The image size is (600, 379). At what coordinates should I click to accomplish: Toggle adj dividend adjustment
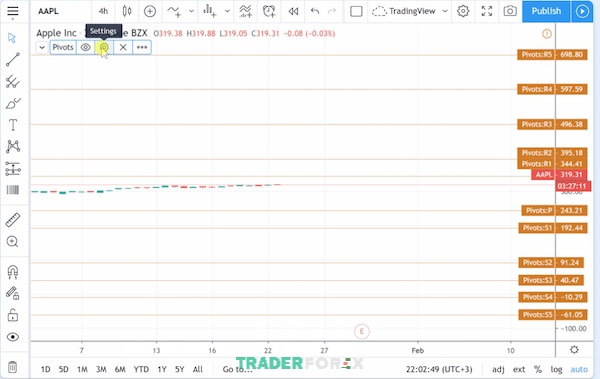pyautogui.click(x=498, y=369)
